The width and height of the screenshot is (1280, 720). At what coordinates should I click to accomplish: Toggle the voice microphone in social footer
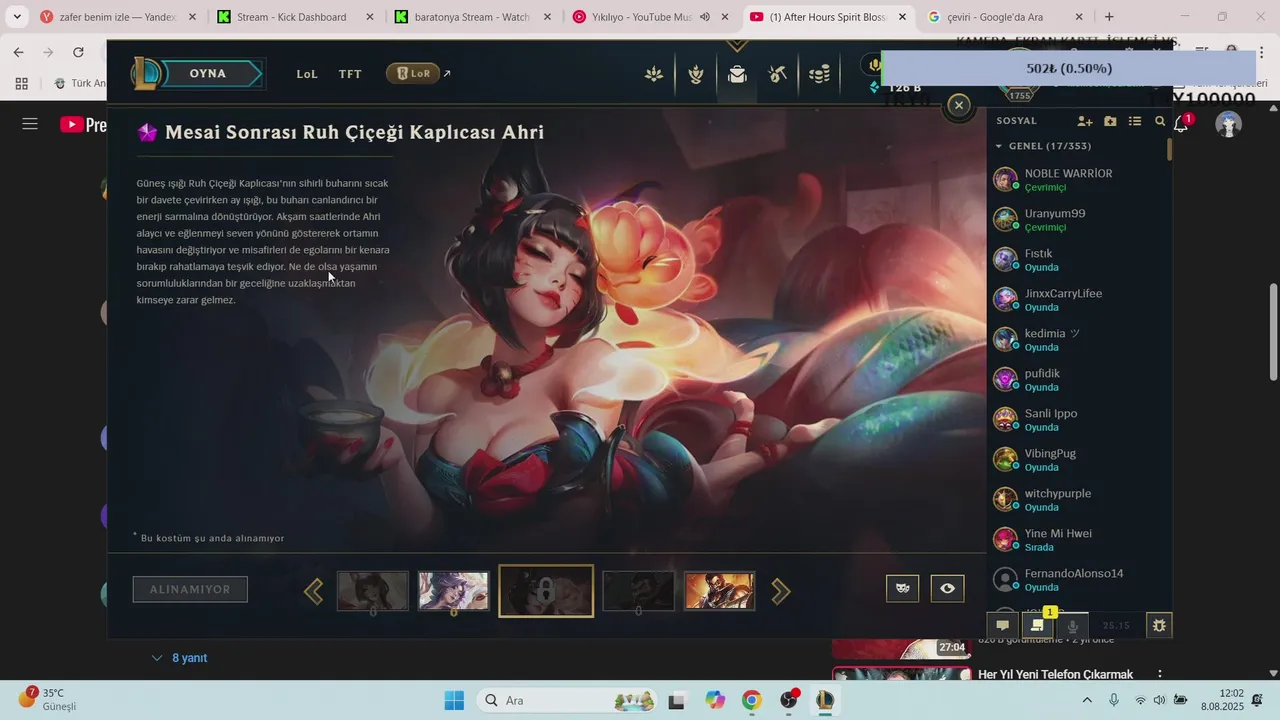(x=1073, y=626)
